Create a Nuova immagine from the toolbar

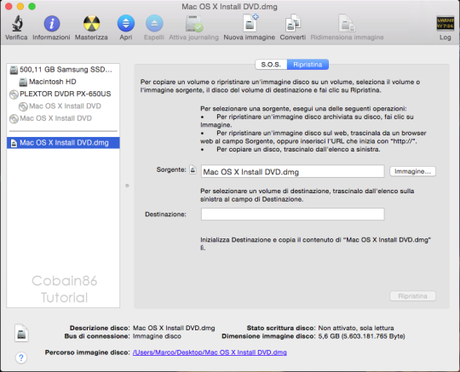click(x=250, y=23)
